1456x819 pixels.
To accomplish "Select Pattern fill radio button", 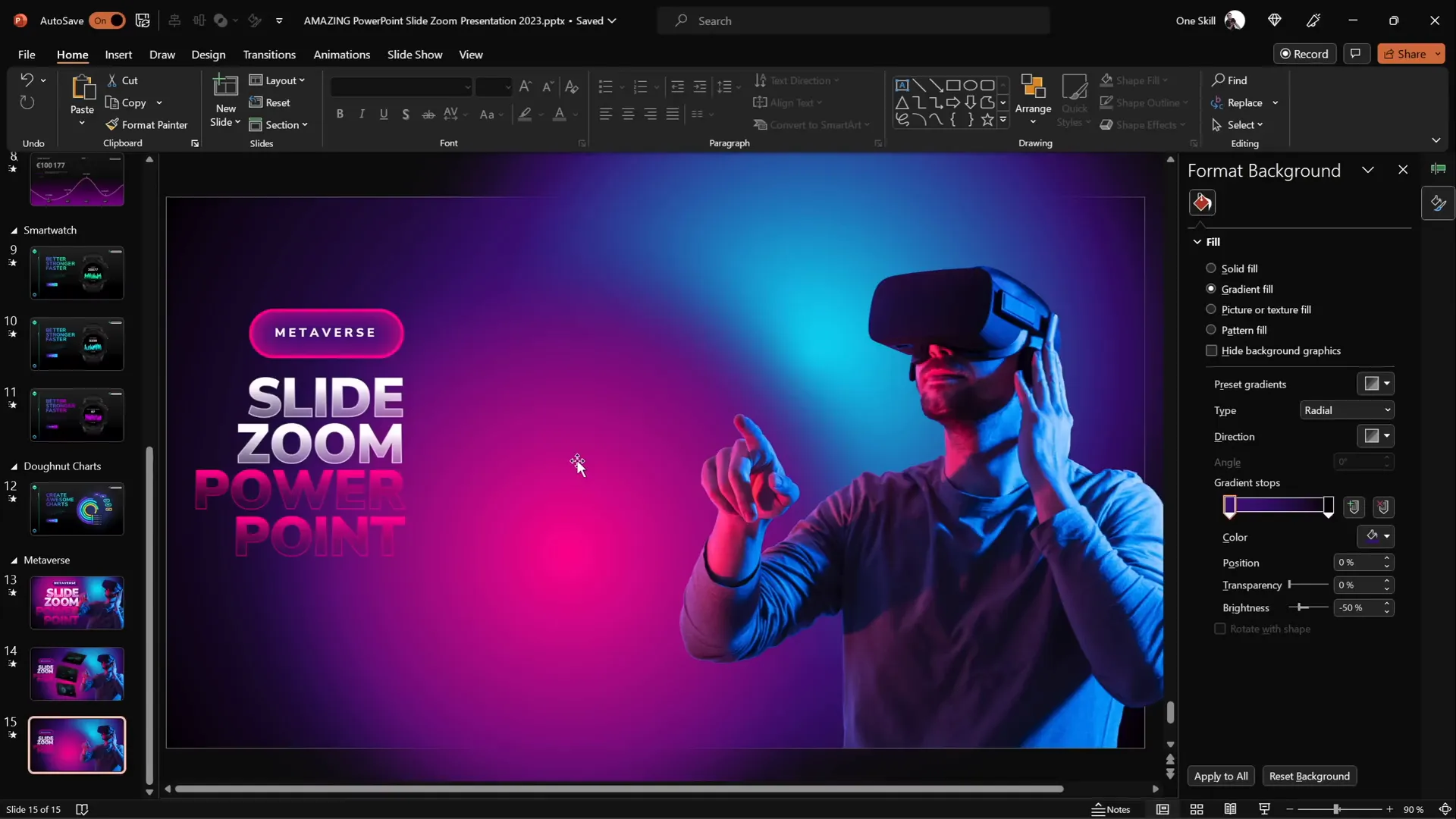I will tap(1210, 330).
